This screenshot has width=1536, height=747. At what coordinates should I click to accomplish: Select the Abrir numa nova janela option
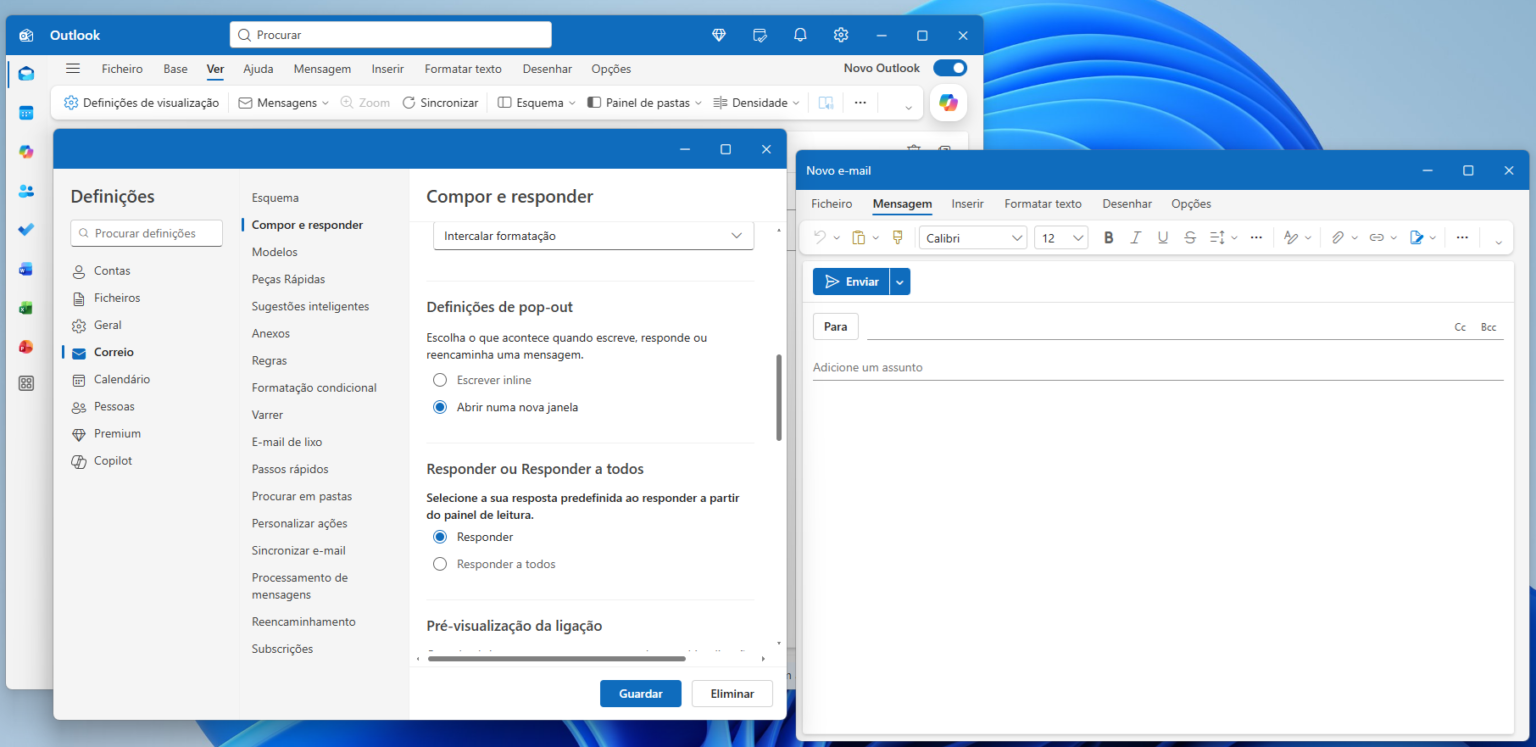click(x=440, y=407)
